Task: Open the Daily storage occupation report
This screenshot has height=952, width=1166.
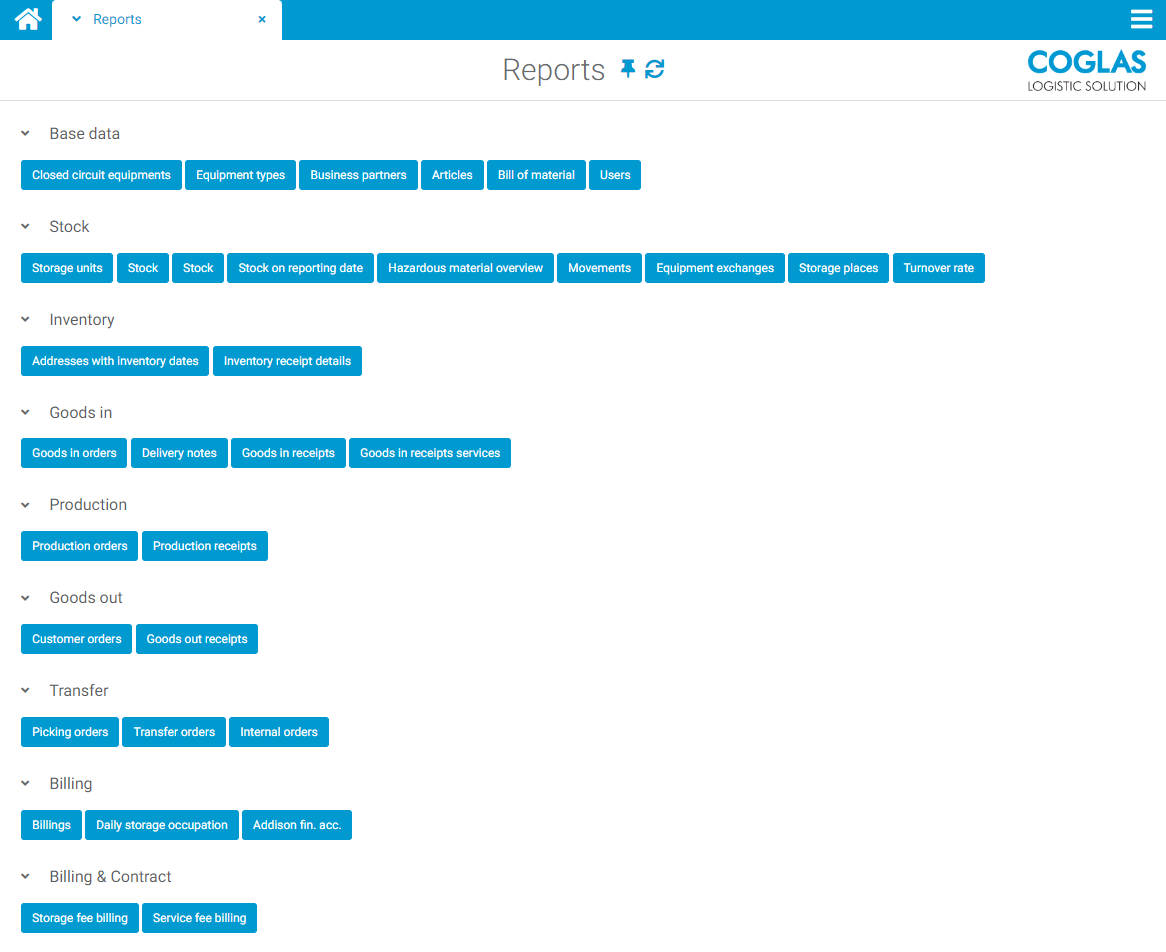Action: [161, 825]
